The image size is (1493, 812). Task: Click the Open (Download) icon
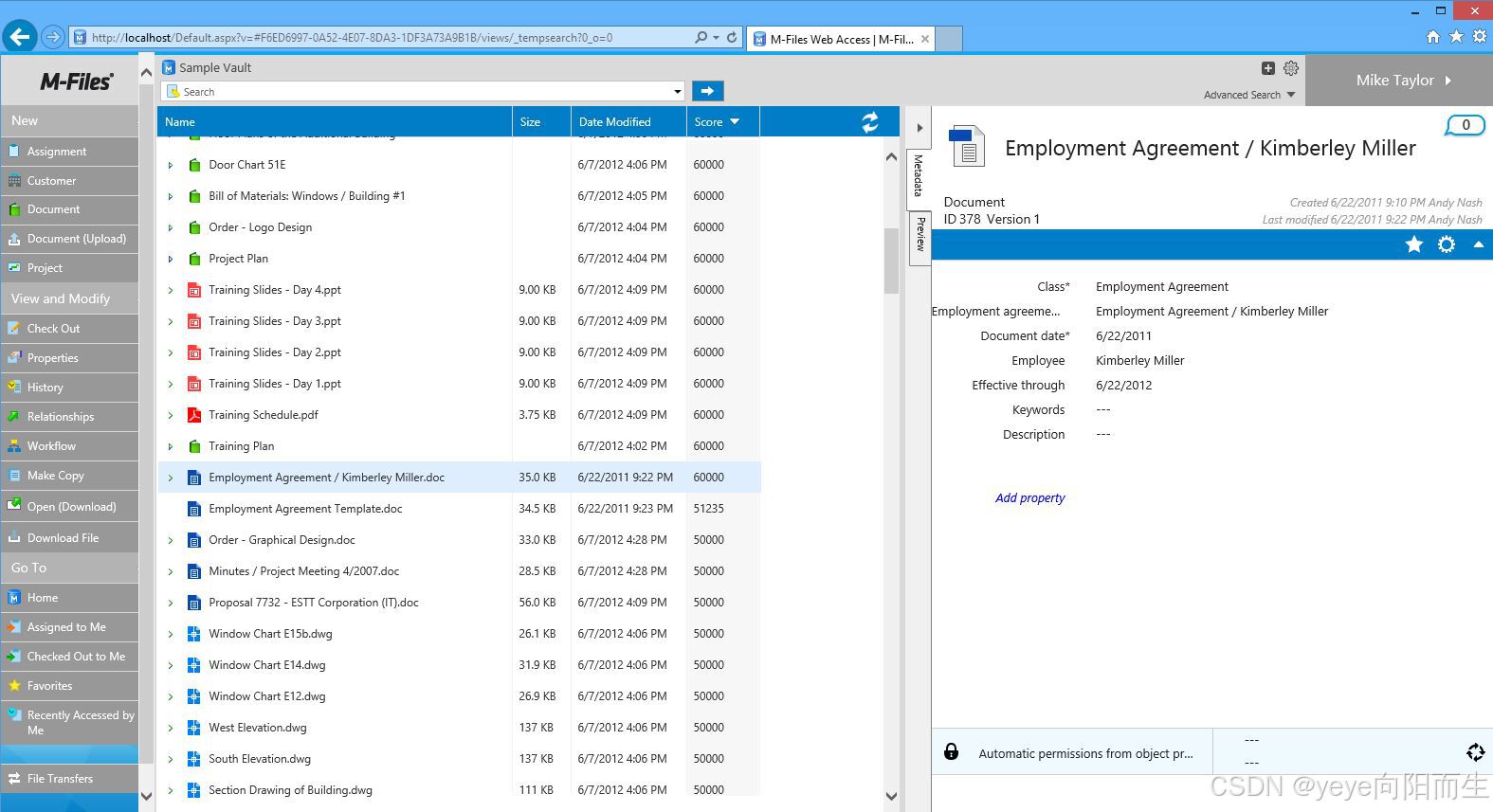(x=14, y=506)
